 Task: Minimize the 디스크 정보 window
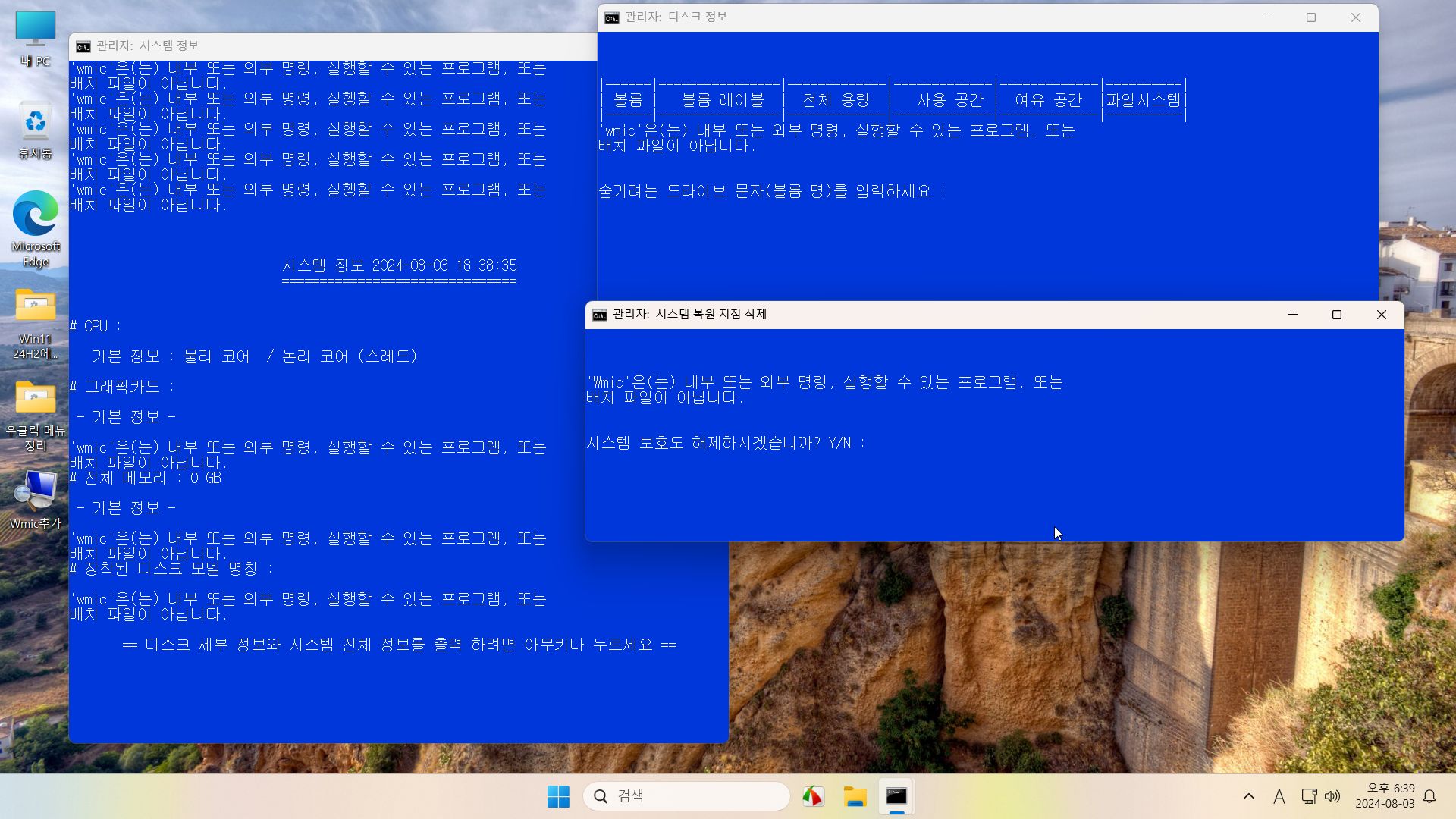point(1267,17)
